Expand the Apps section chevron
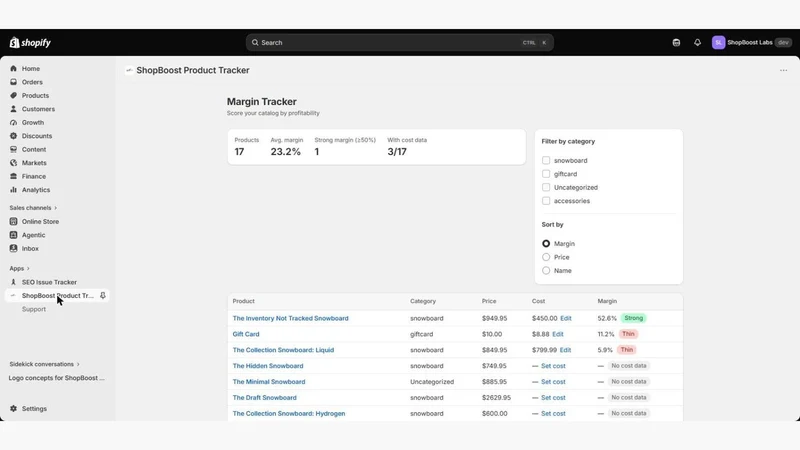800x450 pixels. pos(28,268)
